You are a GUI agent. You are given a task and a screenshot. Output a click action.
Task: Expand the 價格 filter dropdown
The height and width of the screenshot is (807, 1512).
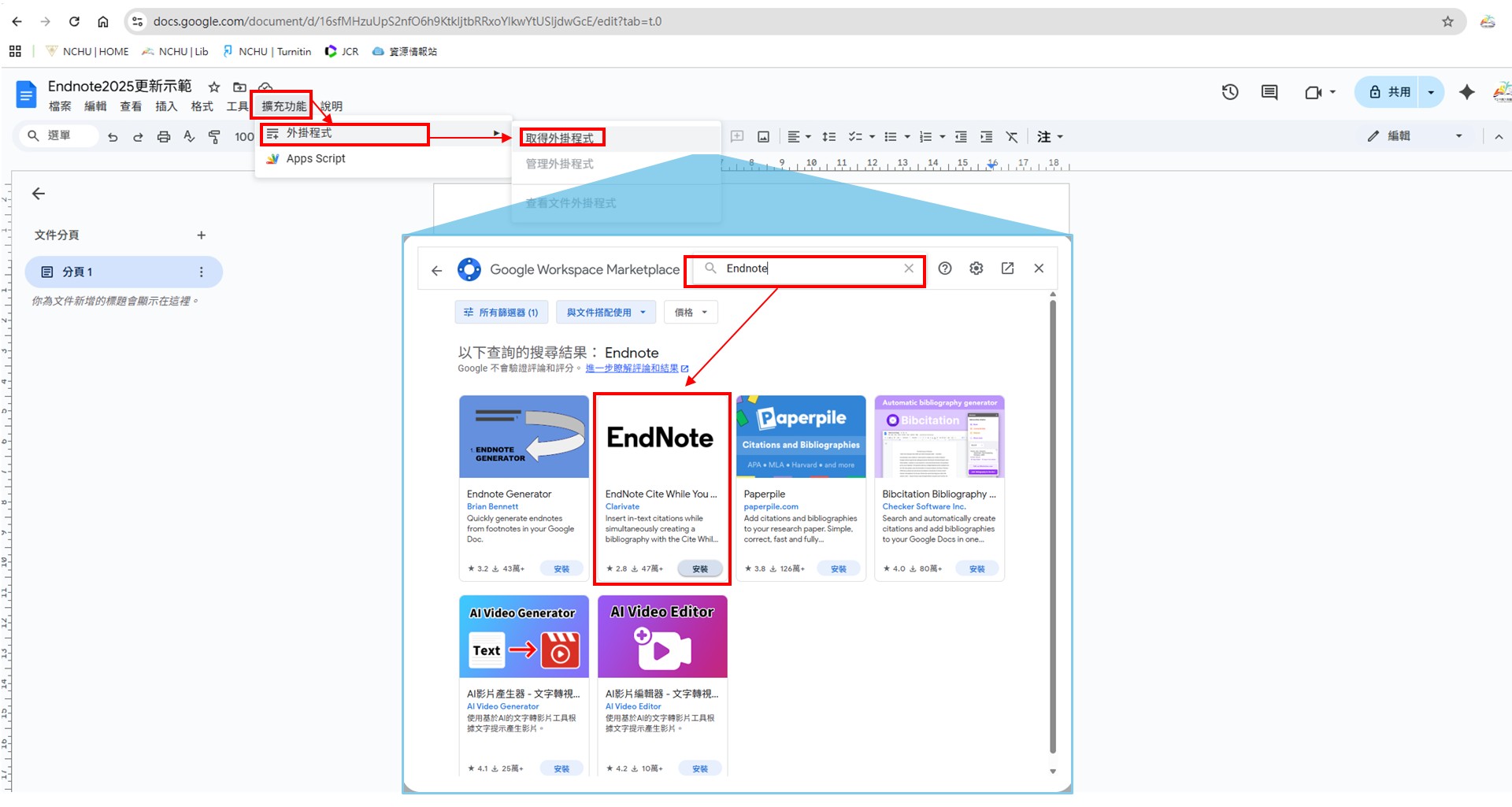click(691, 313)
